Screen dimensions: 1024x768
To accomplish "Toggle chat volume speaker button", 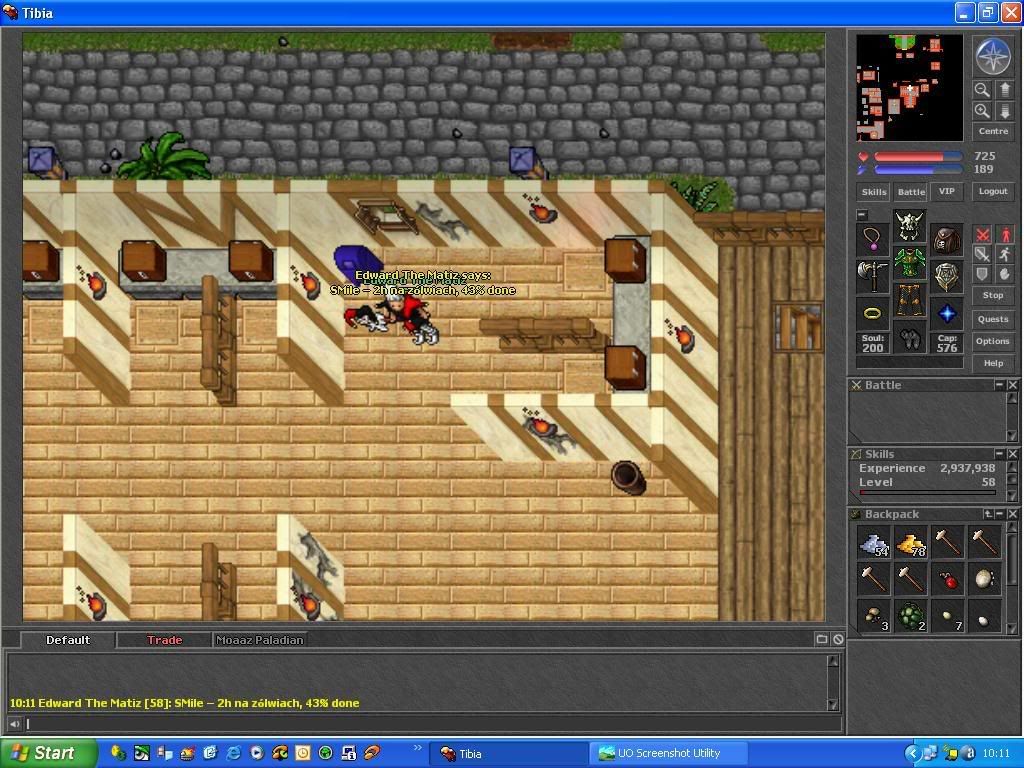I will [14, 724].
